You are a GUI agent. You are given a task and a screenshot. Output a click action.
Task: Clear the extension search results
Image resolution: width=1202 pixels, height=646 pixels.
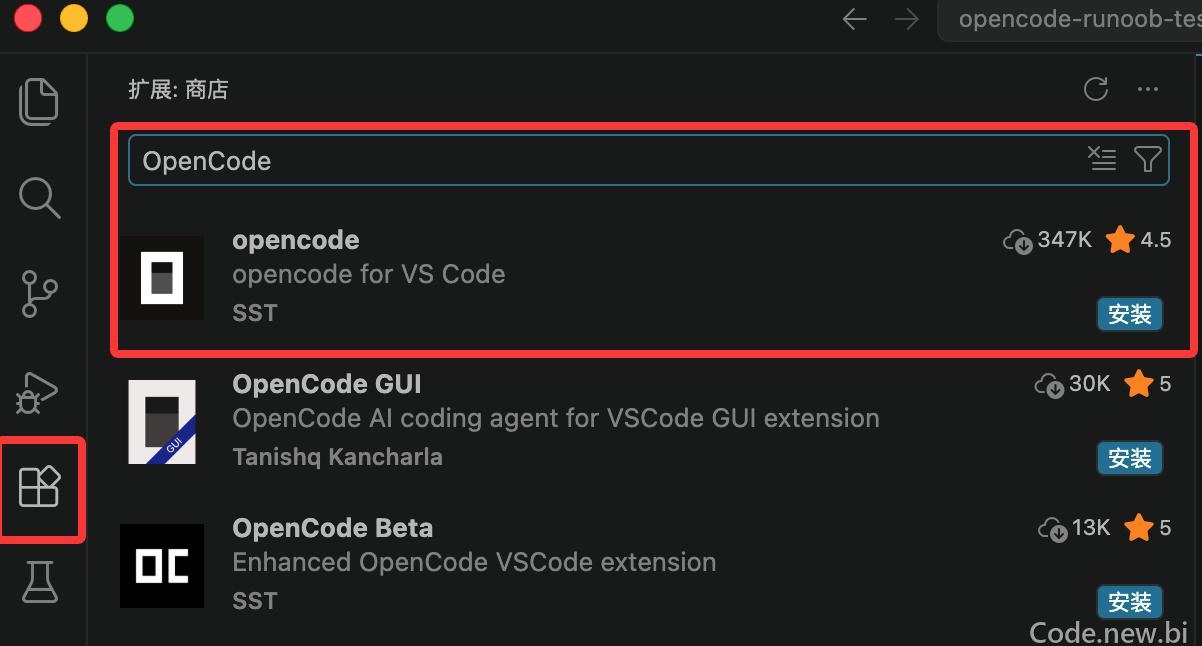tap(1102, 158)
